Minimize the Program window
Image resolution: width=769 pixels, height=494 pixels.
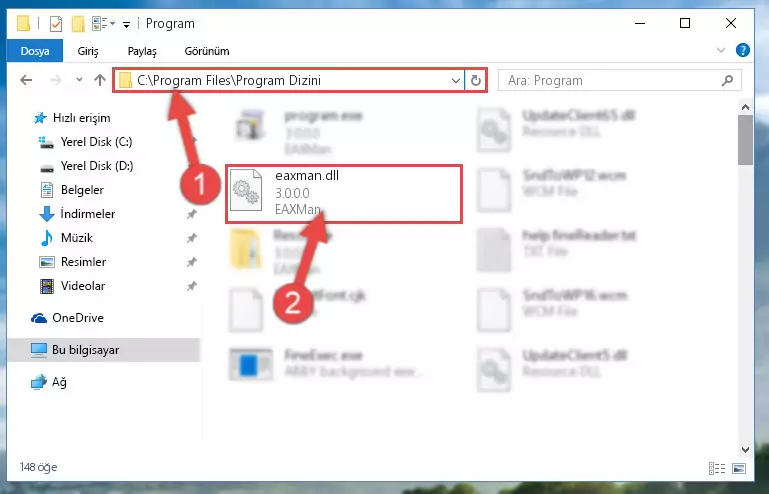point(640,23)
